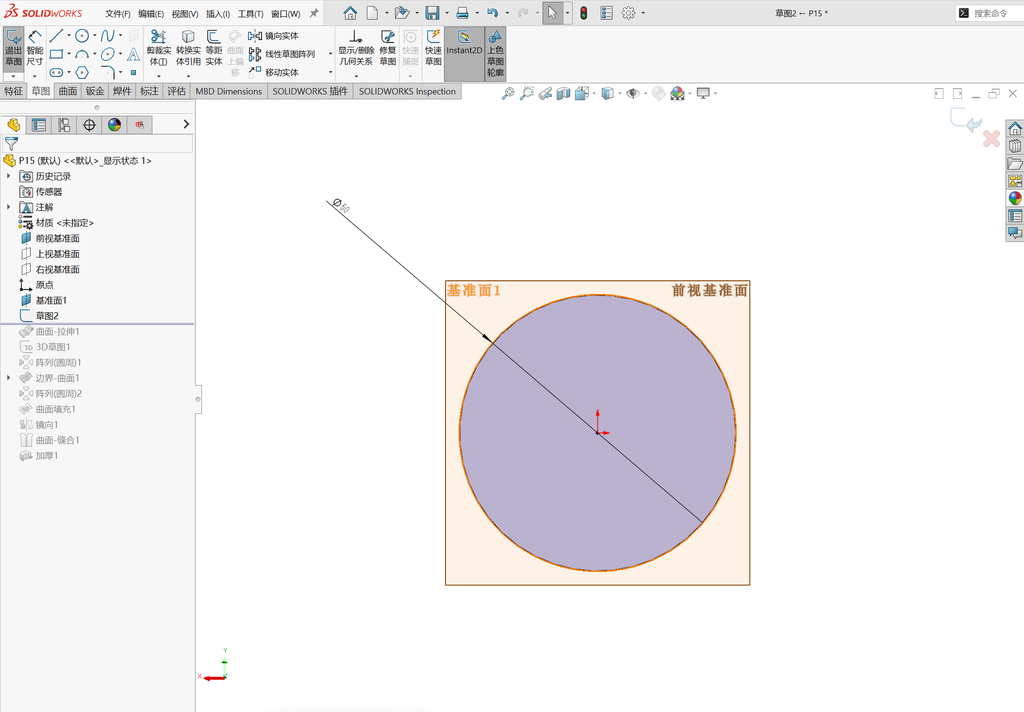The height and width of the screenshot is (712, 1024).
Task: Select the Sketch Fillet tool
Action: [x=108, y=73]
